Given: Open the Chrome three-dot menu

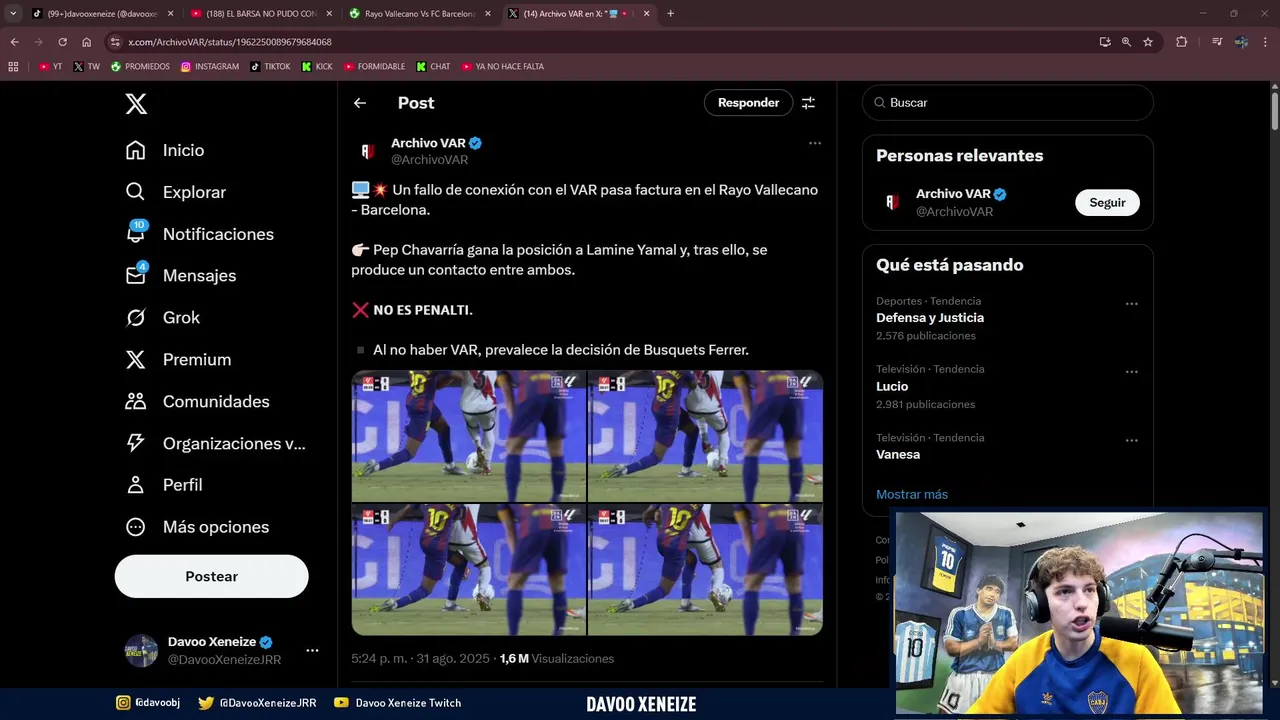Looking at the screenshot, I should [1266, 42].
